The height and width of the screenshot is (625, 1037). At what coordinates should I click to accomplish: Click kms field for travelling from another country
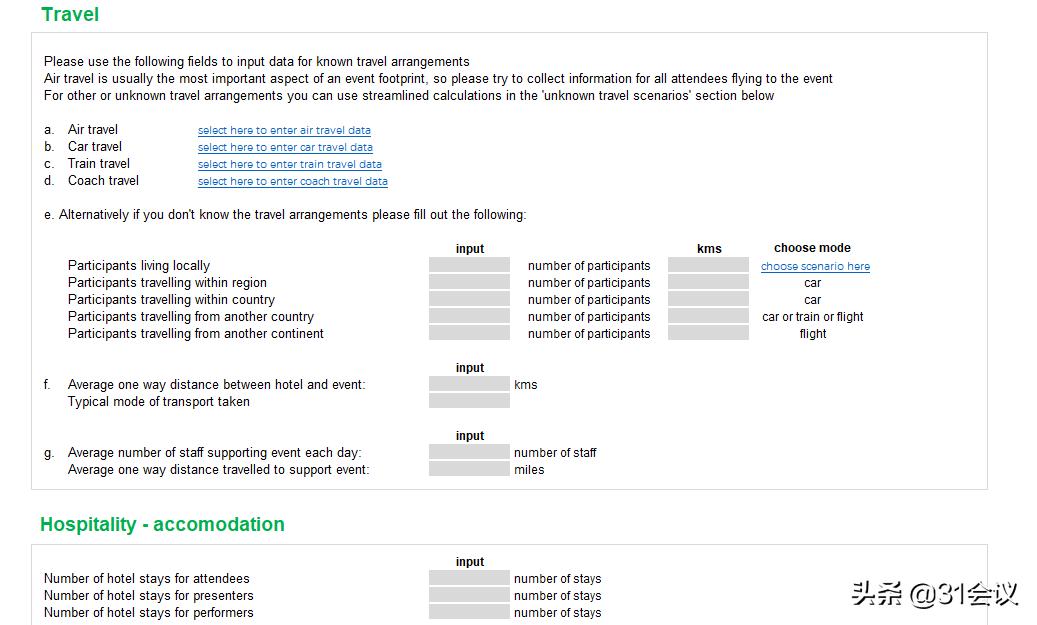(708, 316)
